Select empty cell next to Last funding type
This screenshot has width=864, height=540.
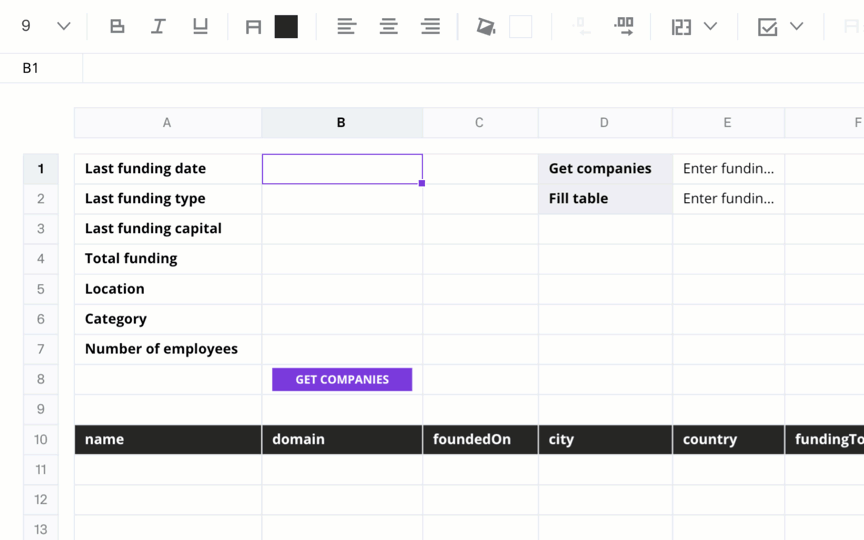point(342,199)
